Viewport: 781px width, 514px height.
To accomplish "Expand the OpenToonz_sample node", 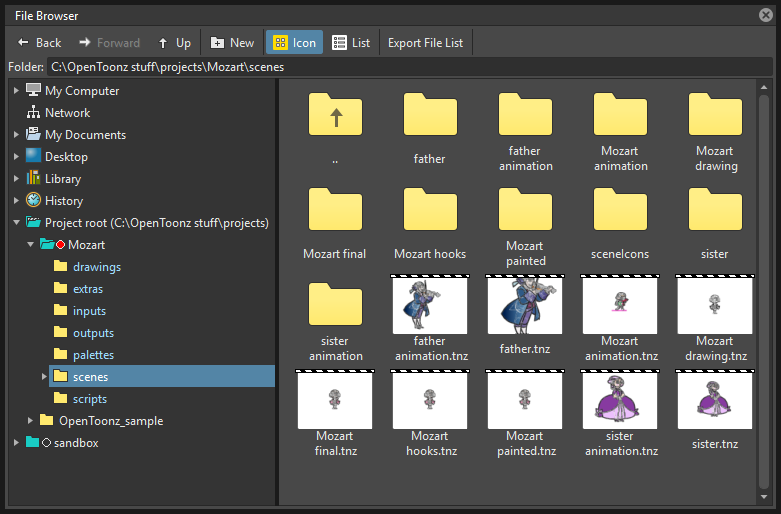I will tap(30, 420).
